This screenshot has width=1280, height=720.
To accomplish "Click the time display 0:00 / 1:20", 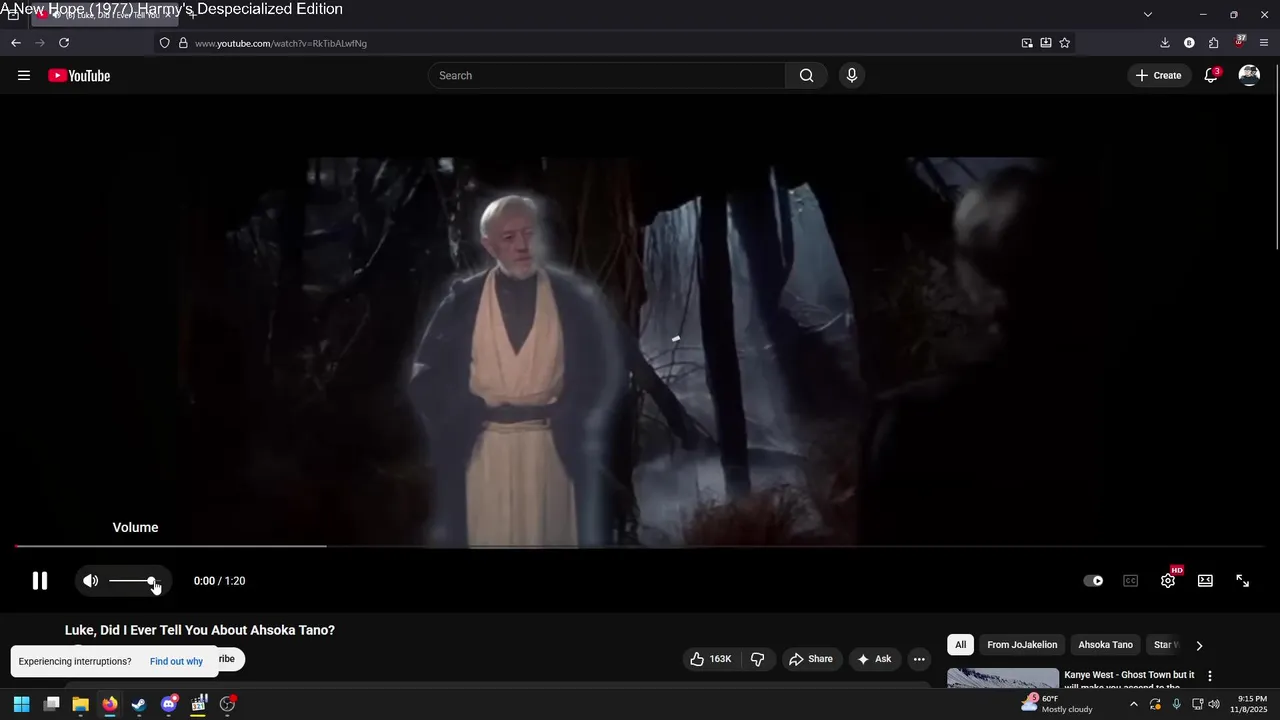I will point(220,581).
